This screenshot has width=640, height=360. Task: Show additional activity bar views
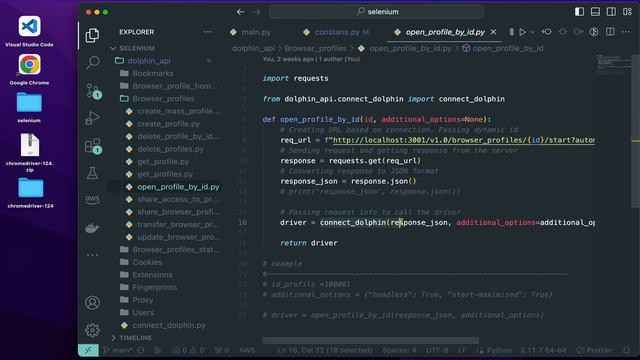coord(92,255)
